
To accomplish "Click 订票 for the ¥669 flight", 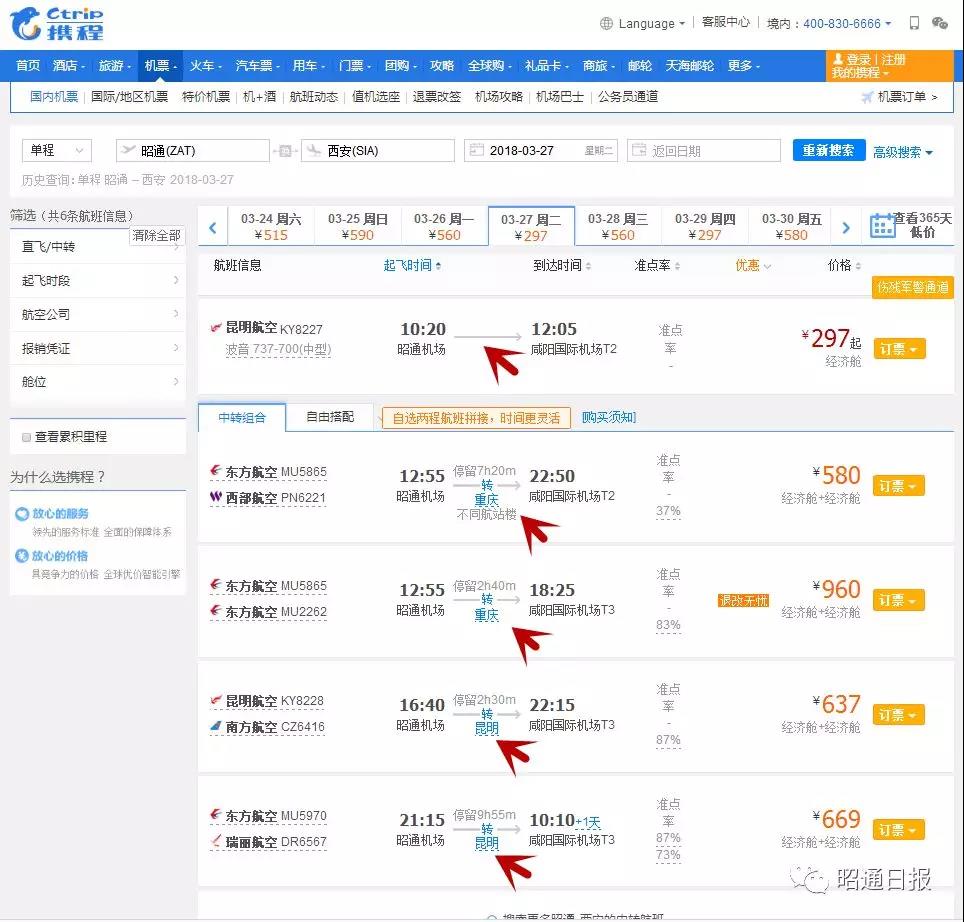I will [898, 830].
